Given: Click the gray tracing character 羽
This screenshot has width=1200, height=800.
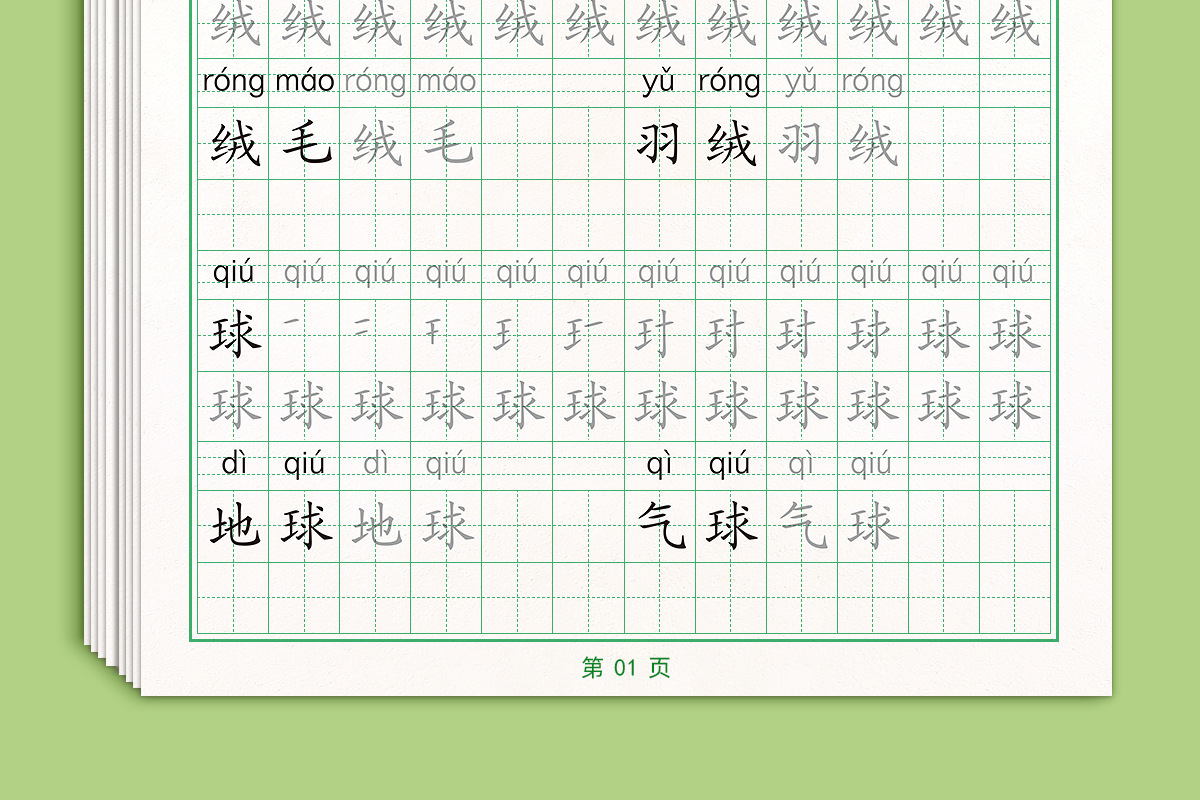Looking at the screenshot, I should 802,145.
